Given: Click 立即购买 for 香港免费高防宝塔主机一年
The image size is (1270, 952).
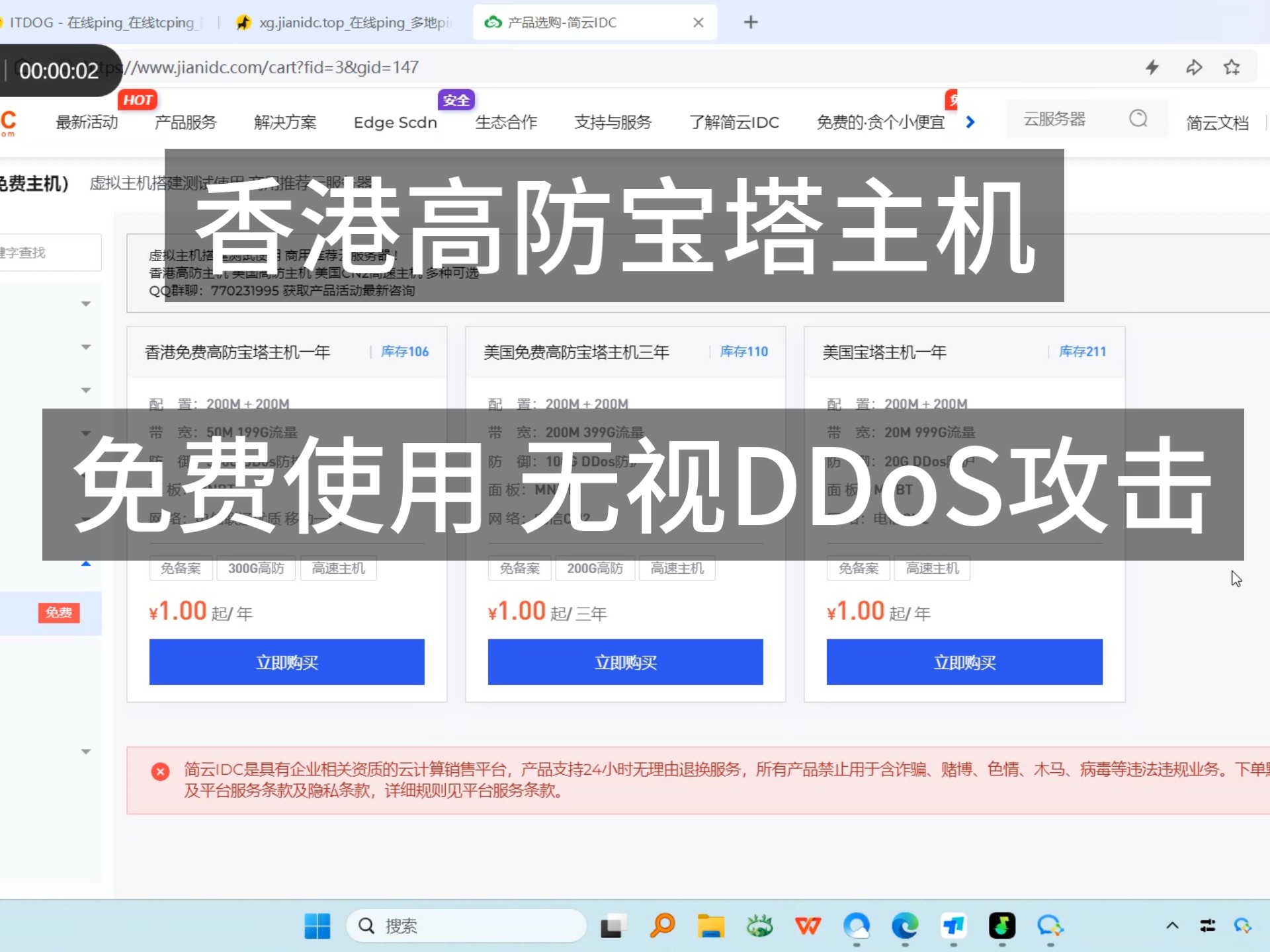Looking at the screenshot, I should tap(287, 662).
